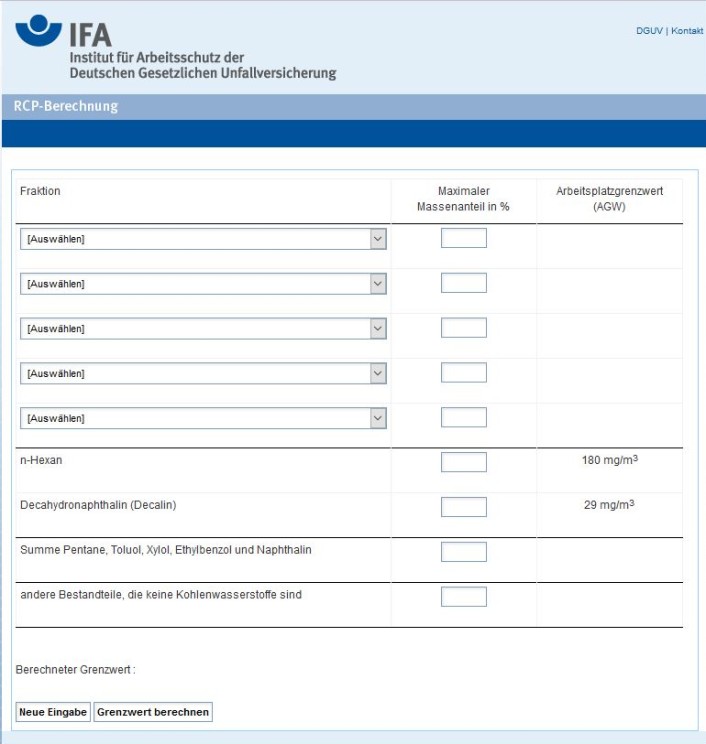706x744 pixels.
Task: Click the Neue Eingabe button
Action: point(53,712)
